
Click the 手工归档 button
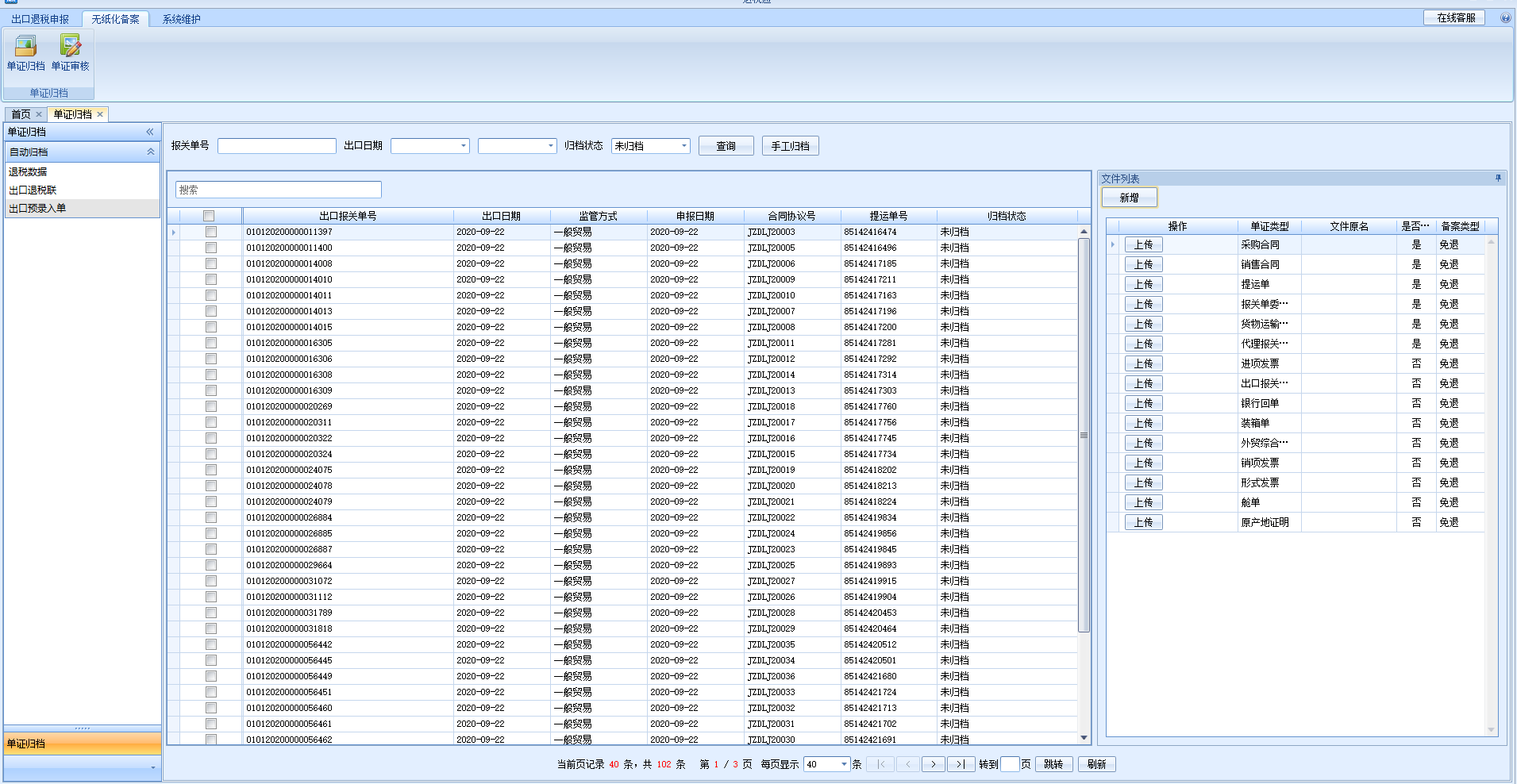(790, 146)
